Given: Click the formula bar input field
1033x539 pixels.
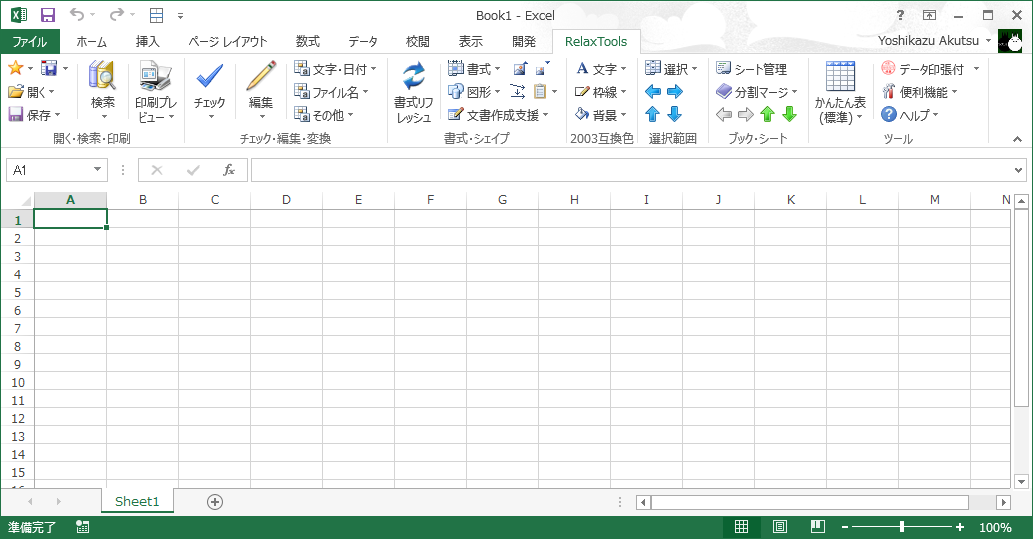Looking at the screenshot, I should click(632, 170).
